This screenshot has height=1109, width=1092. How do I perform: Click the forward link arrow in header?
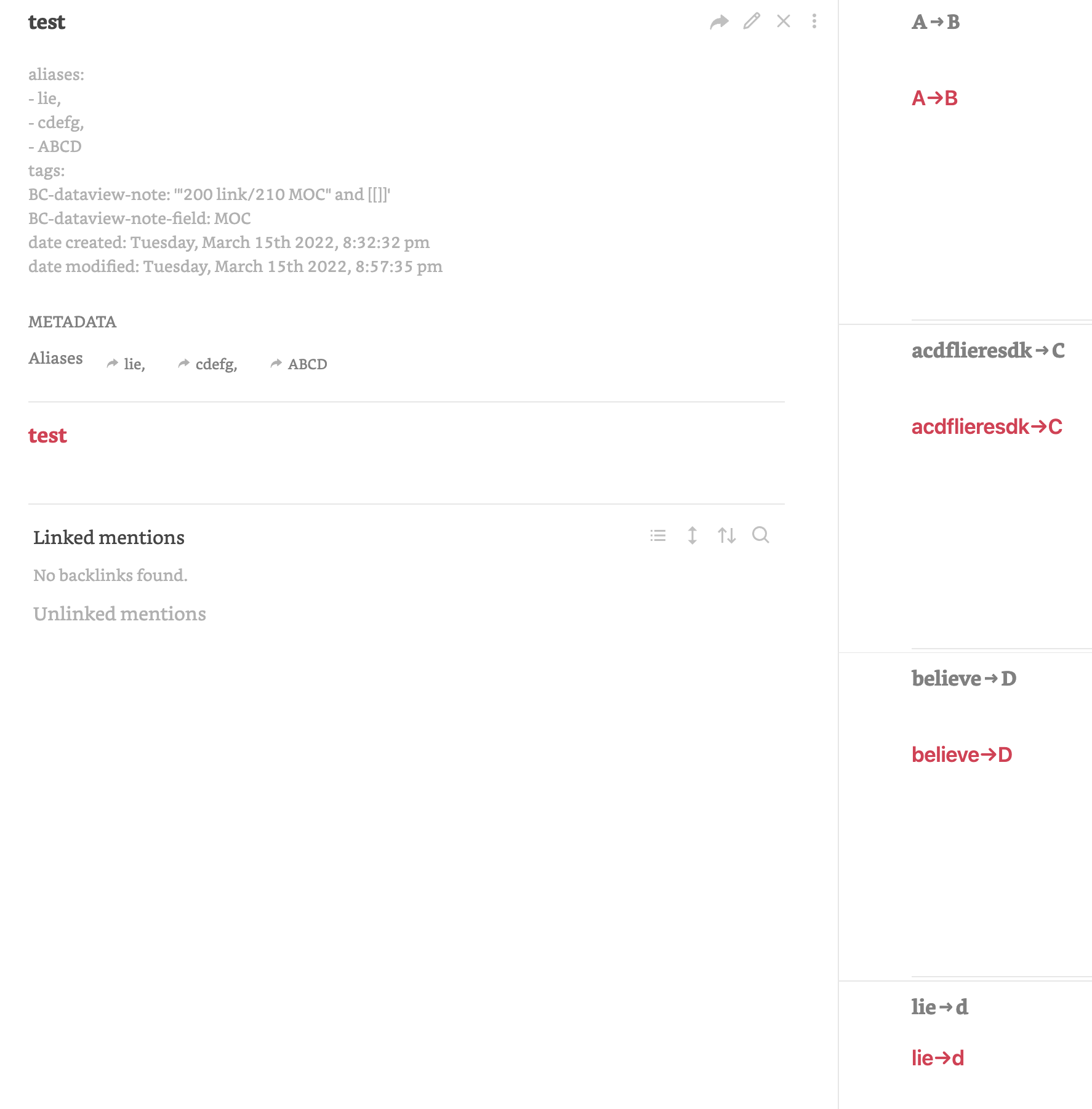coord(719,22)
